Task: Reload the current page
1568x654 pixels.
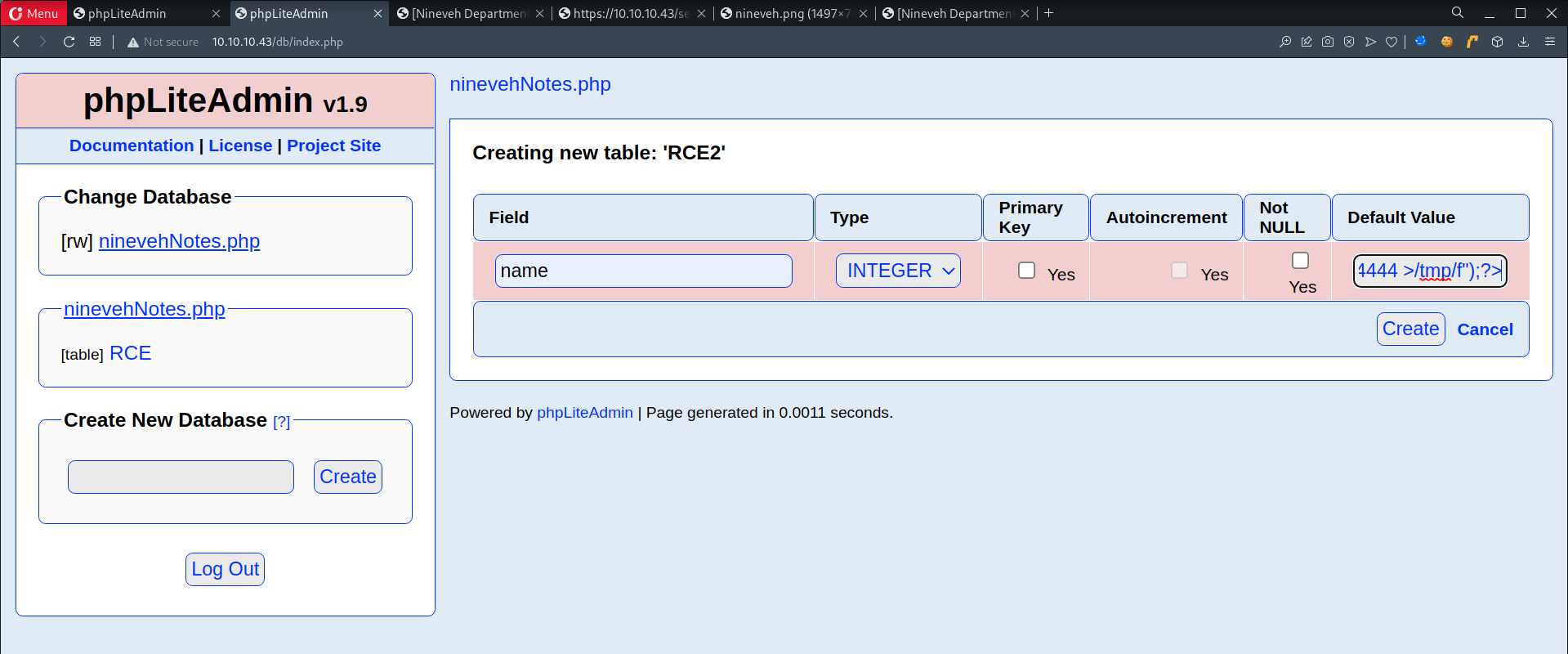Action: click(69, 42)
